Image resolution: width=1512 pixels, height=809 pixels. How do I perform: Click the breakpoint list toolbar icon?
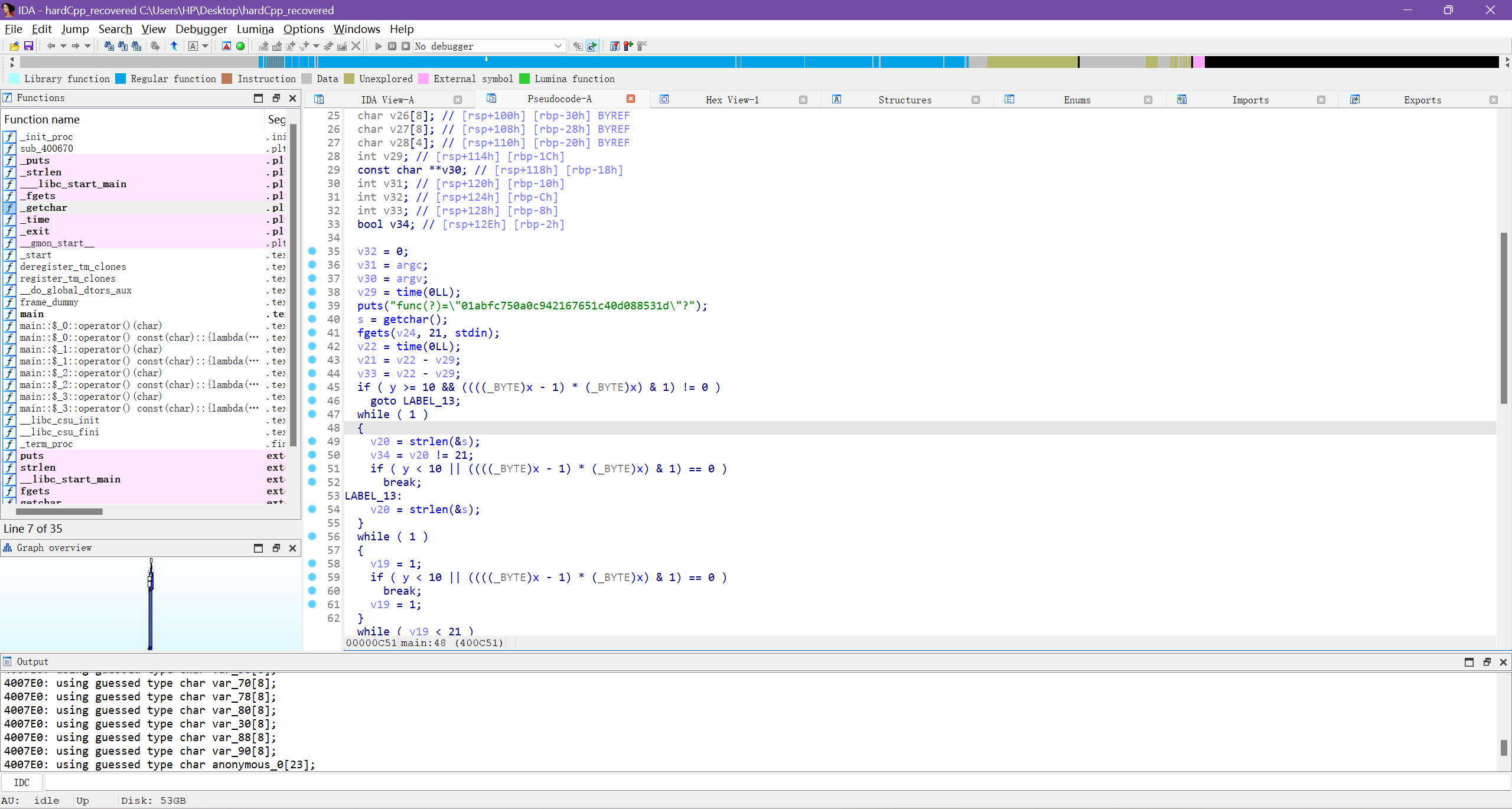click(614, 46)
